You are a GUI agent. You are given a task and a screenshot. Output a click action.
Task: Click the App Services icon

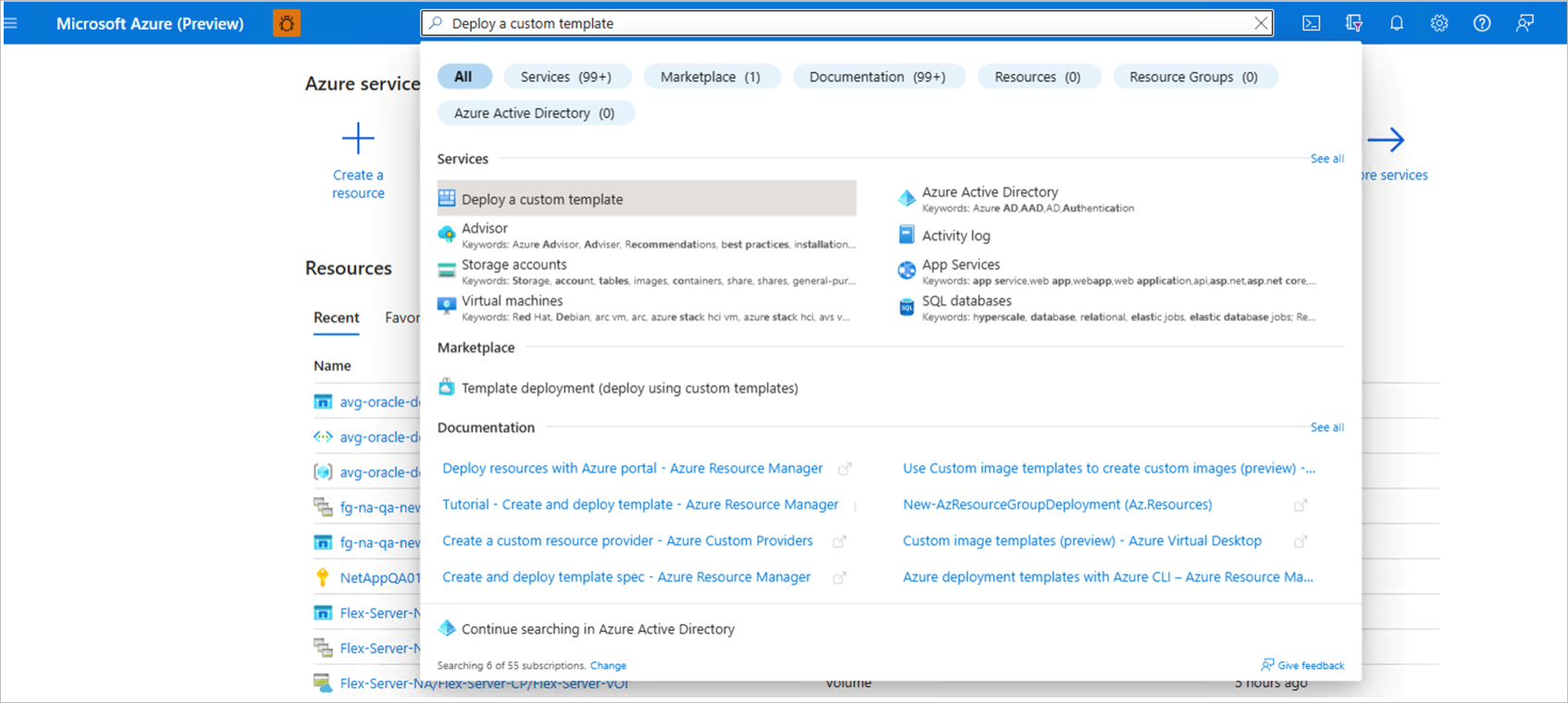(907, 270)
